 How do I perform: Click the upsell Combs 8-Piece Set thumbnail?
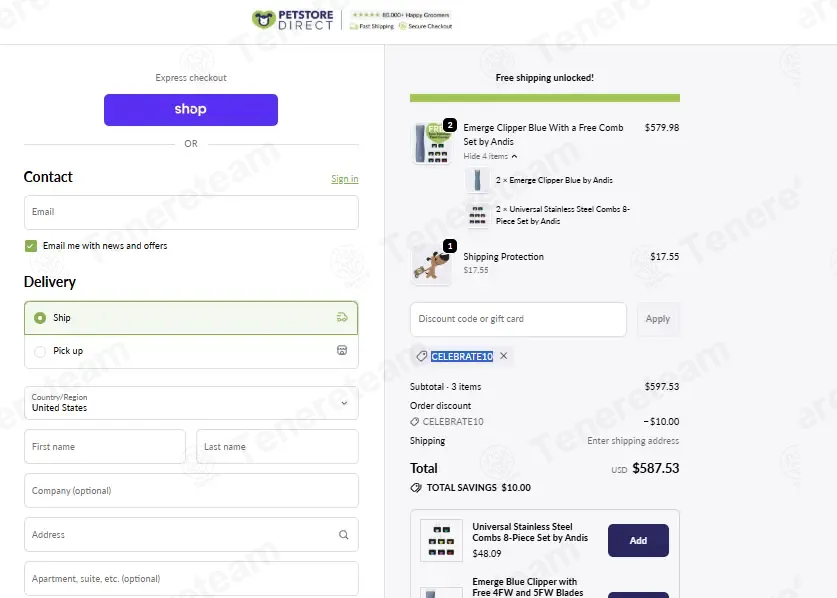click(441, 540)
